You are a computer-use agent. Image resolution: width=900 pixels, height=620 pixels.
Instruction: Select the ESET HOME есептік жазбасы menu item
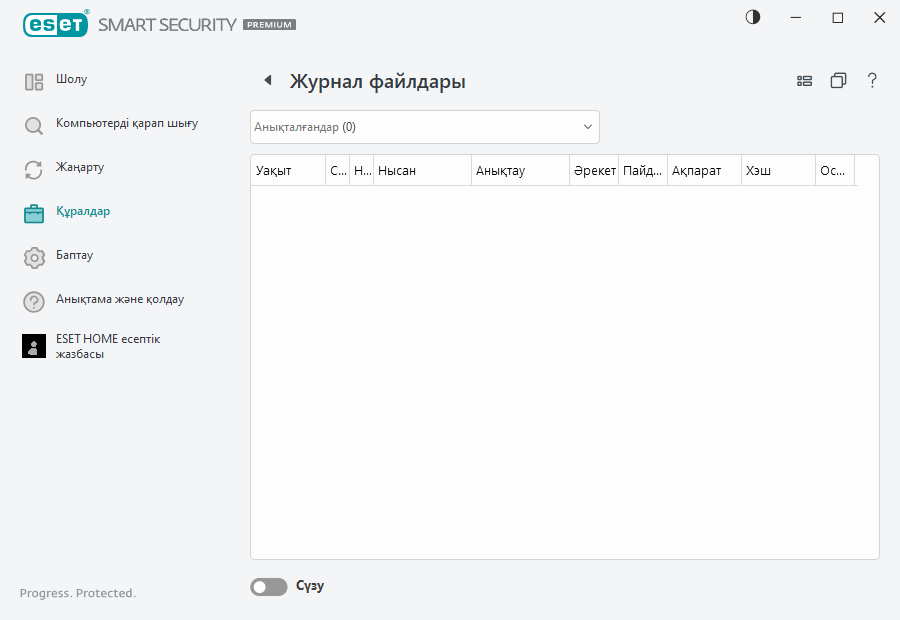coord(110,345)
